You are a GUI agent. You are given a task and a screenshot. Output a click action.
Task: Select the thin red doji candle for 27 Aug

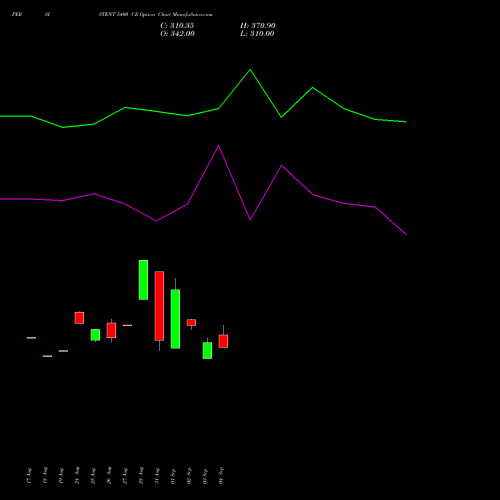click(127, 325)
